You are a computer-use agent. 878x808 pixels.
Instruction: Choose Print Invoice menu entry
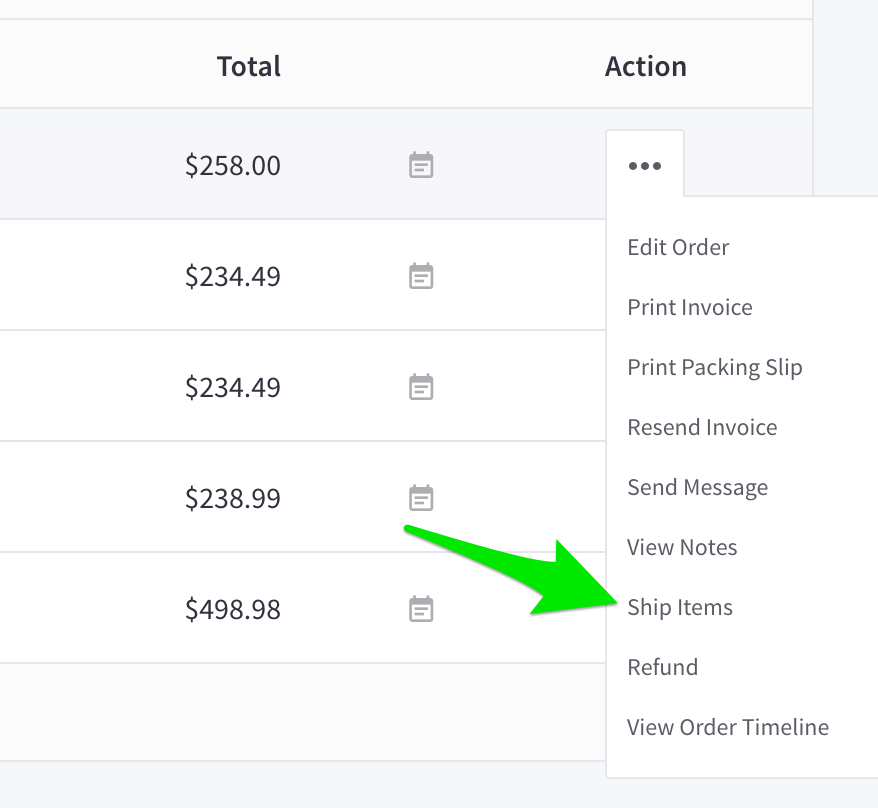pos(689,307)
